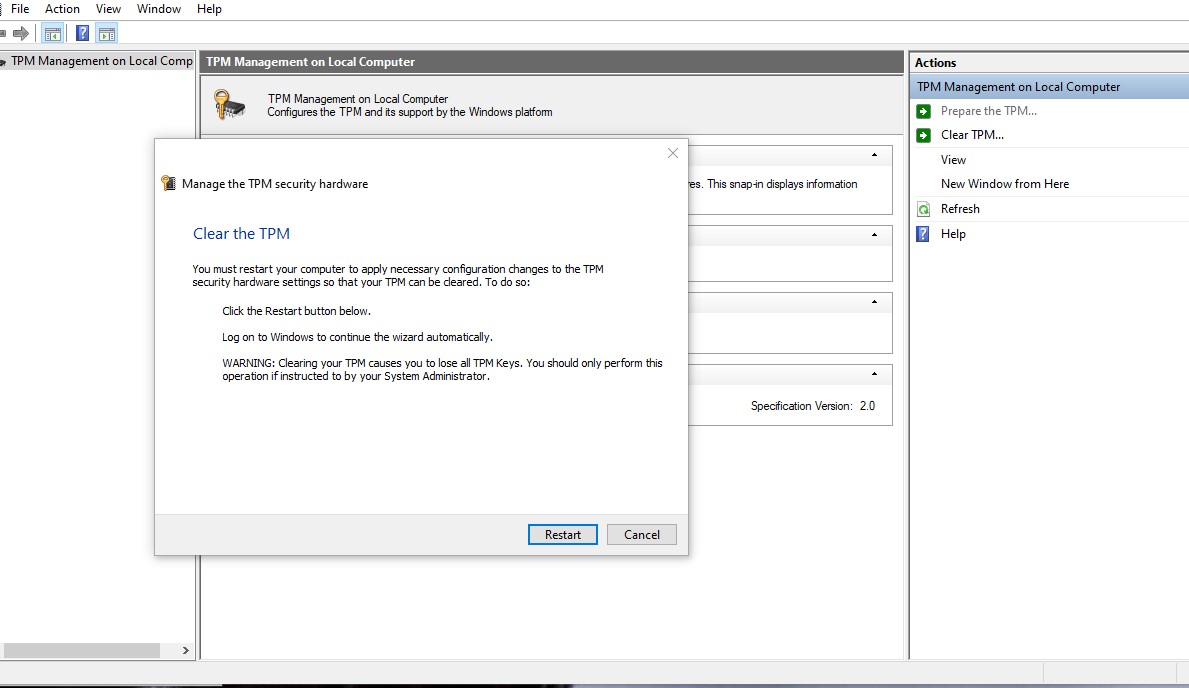Collapse the second section in the center pane
The height and width of the screenshot is (688, 1189).
point(875,235)
